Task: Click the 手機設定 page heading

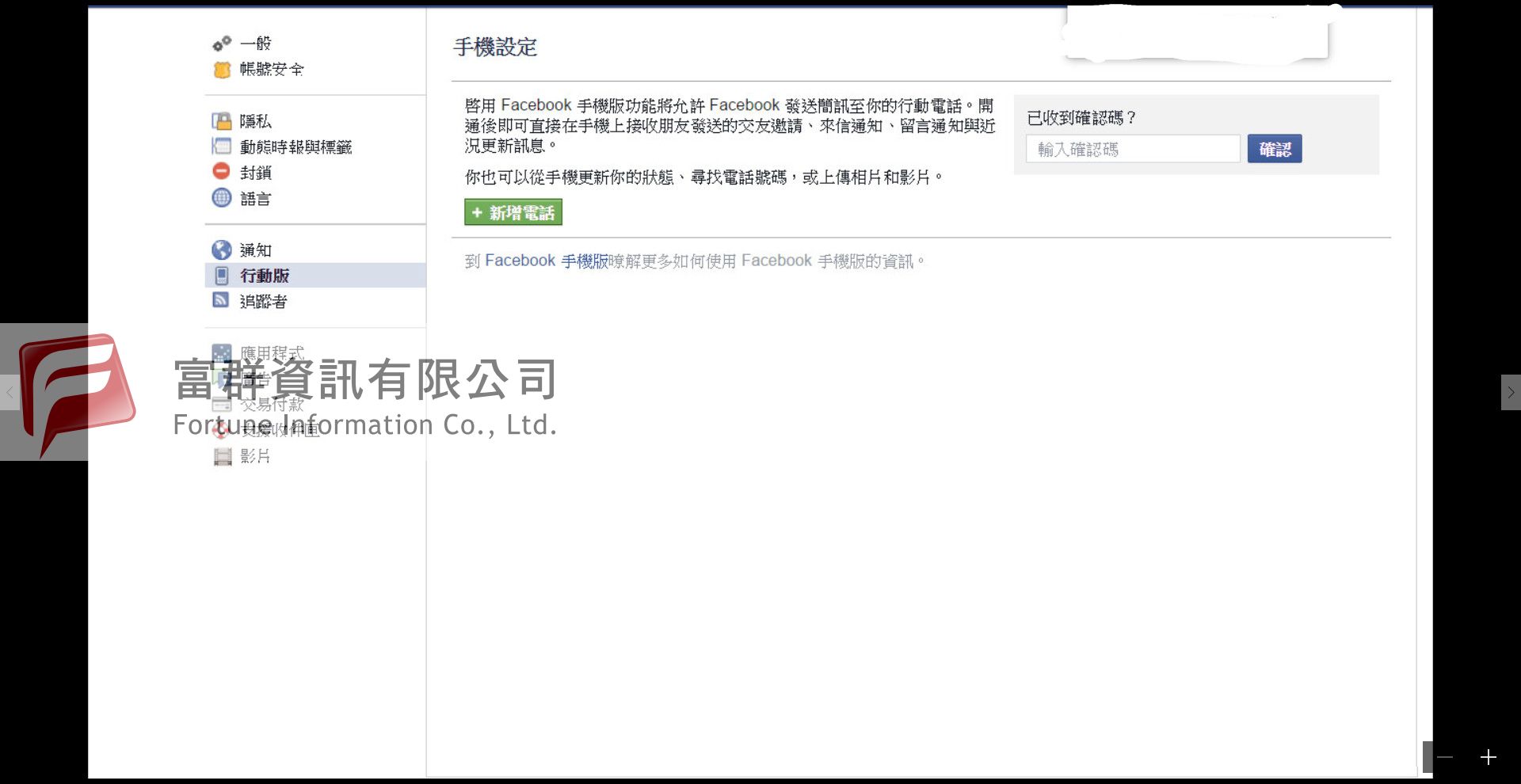Action: click(495, 47)
